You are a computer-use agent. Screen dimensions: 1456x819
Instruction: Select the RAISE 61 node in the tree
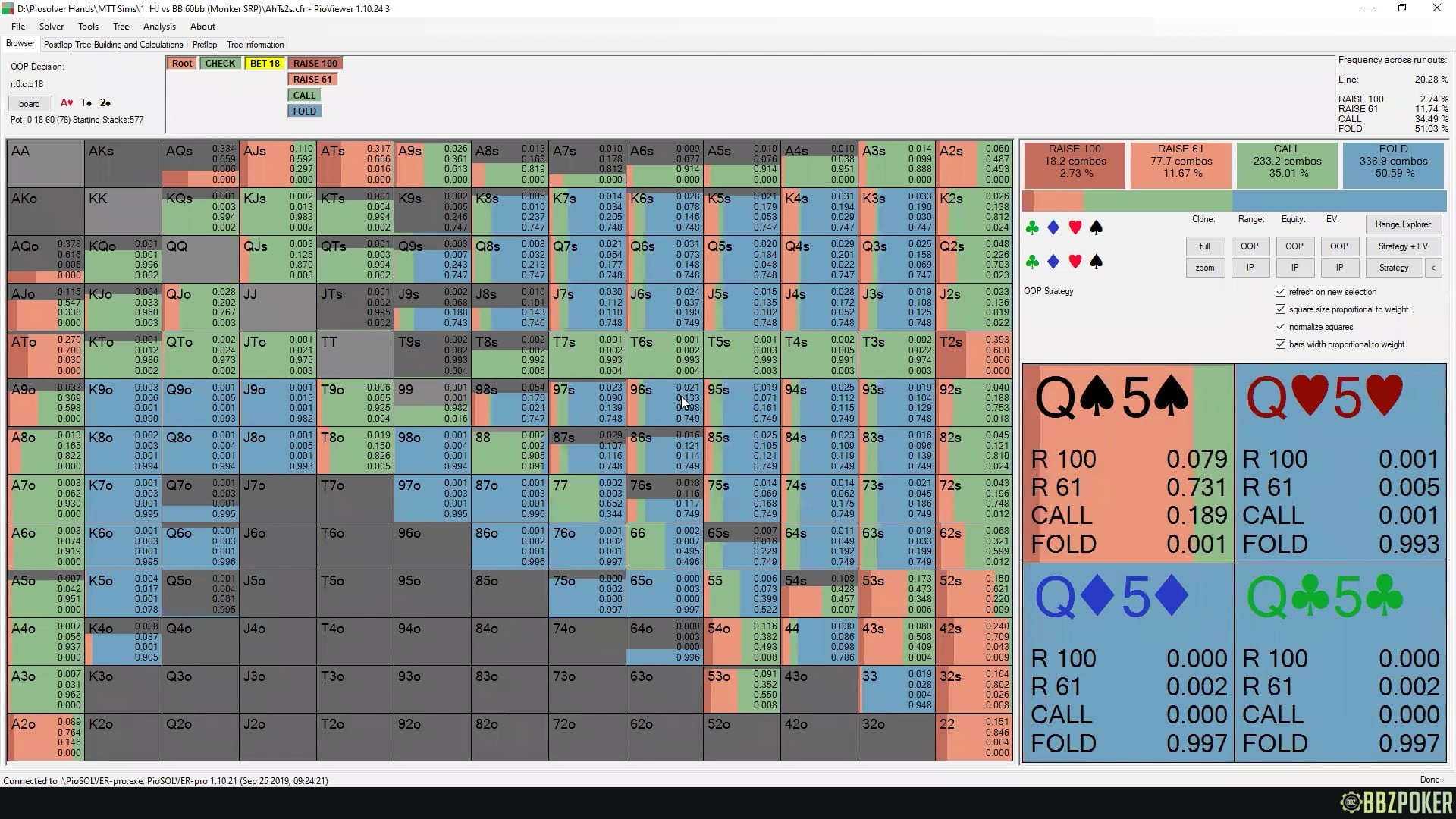[312, 80]
